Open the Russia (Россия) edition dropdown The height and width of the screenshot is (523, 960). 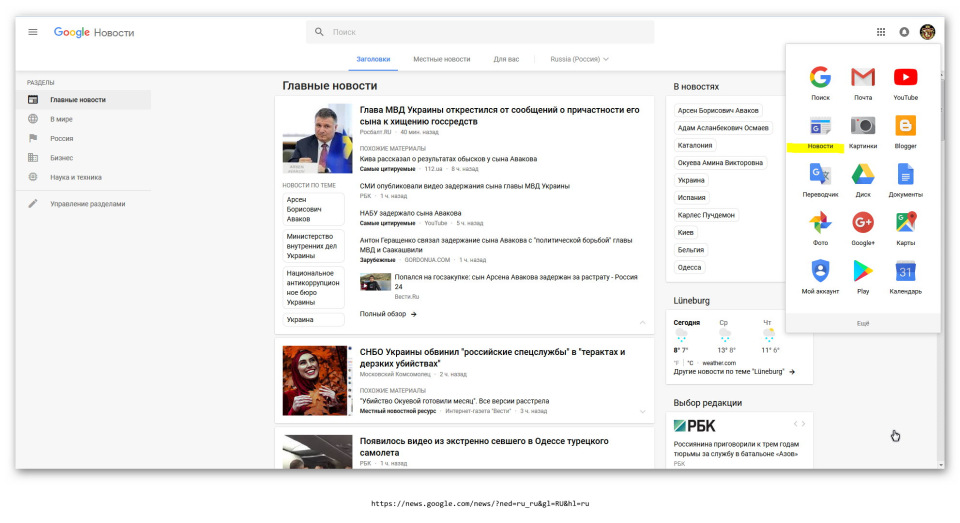tap(579, 59)
